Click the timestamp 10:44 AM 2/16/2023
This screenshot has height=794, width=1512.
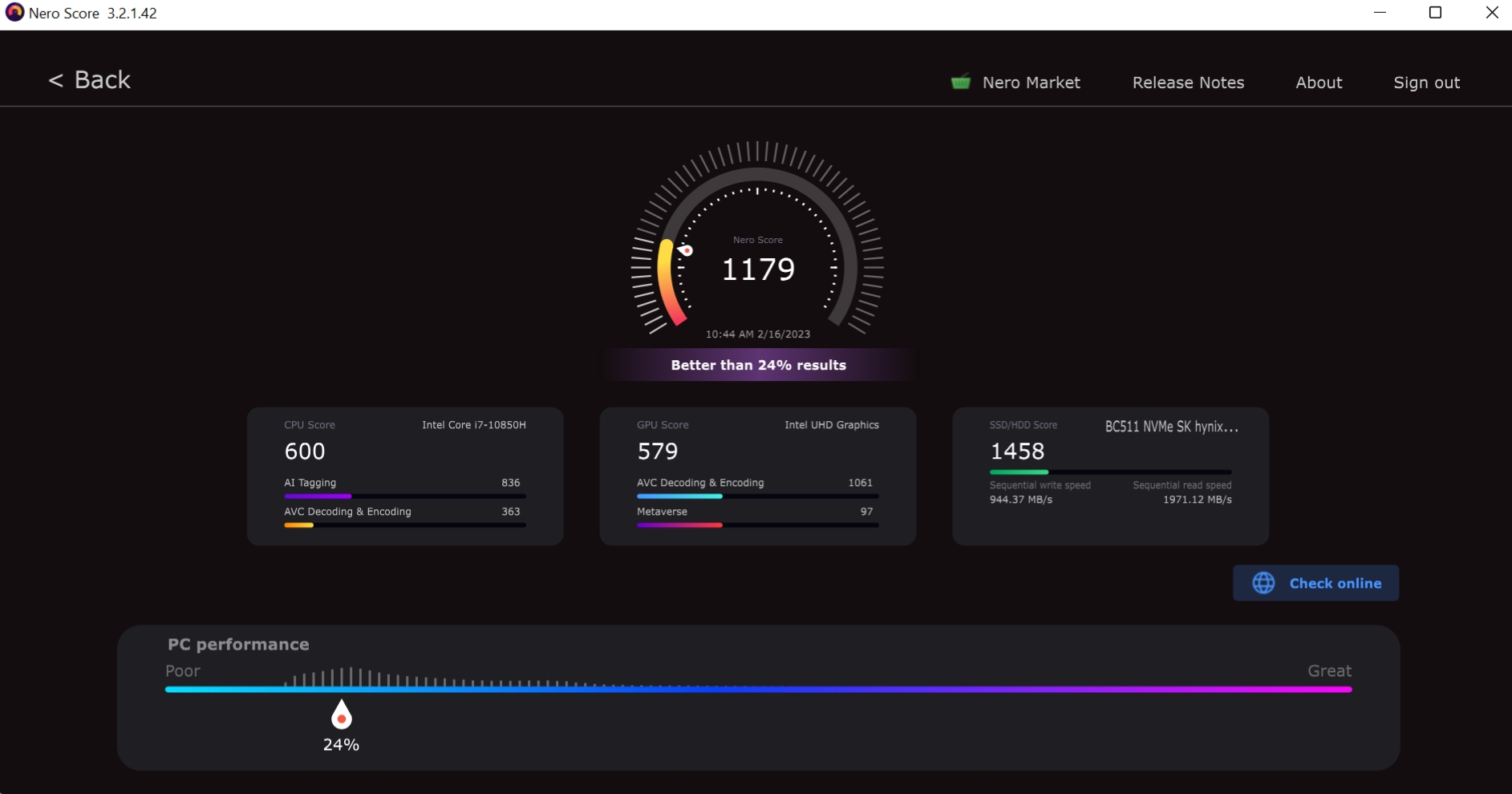[x=758, y=334]
